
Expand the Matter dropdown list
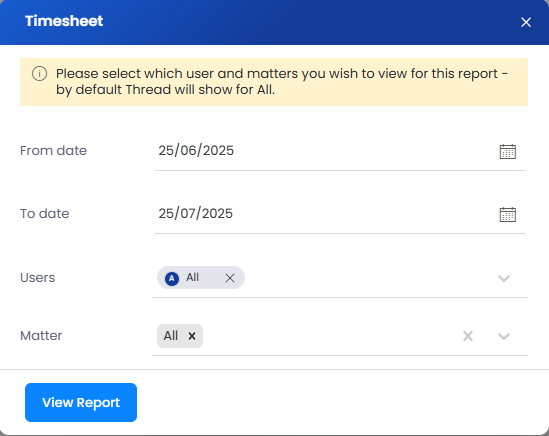(x=504, y=336)
